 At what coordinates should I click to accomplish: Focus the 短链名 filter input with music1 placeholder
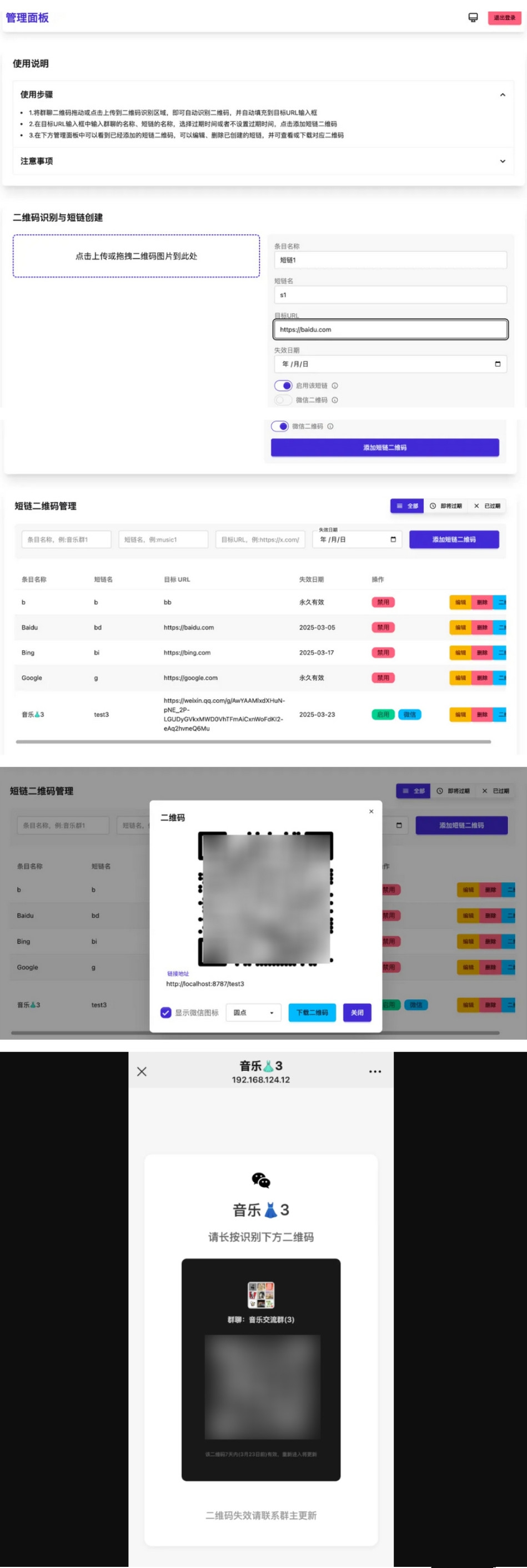tap(163, 539)
